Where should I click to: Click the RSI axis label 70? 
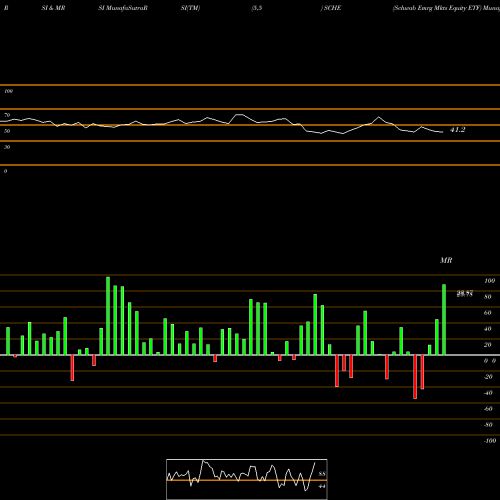click(x=7, y=115)
